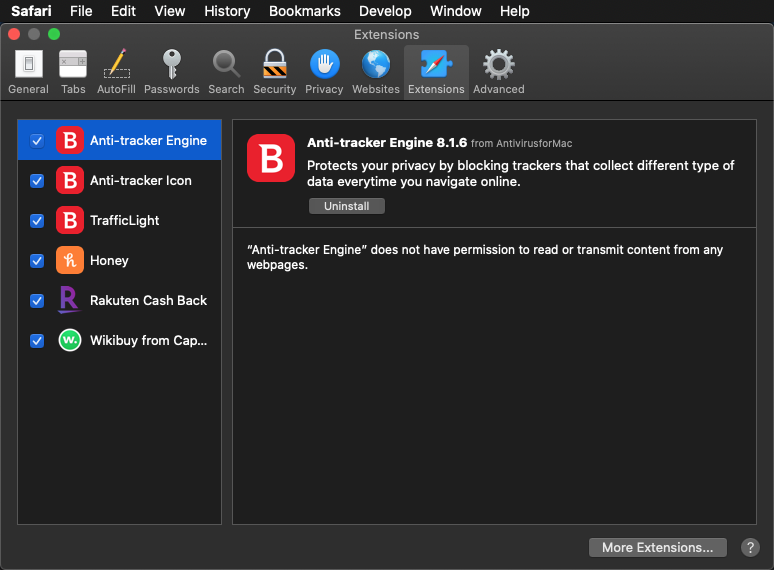Open the General preferences pane
The image size is (774, 570).
29,72
